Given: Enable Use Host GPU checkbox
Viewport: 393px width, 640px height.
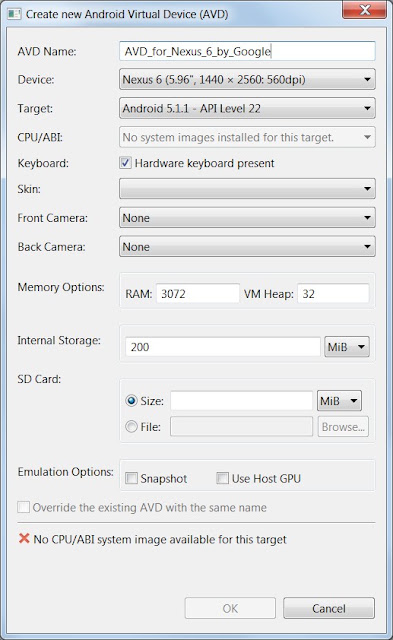Looking at the screenshot, I should [222, 478].
